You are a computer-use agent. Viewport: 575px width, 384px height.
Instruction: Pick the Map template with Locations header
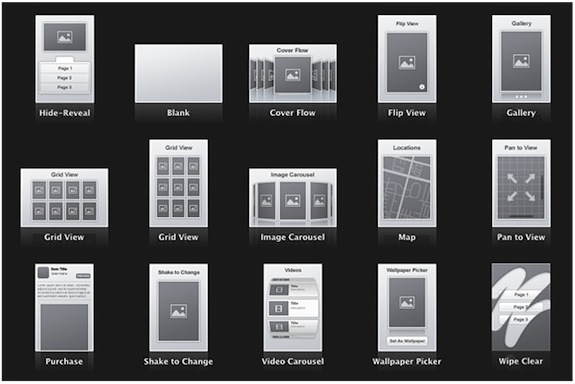[407, 183]
